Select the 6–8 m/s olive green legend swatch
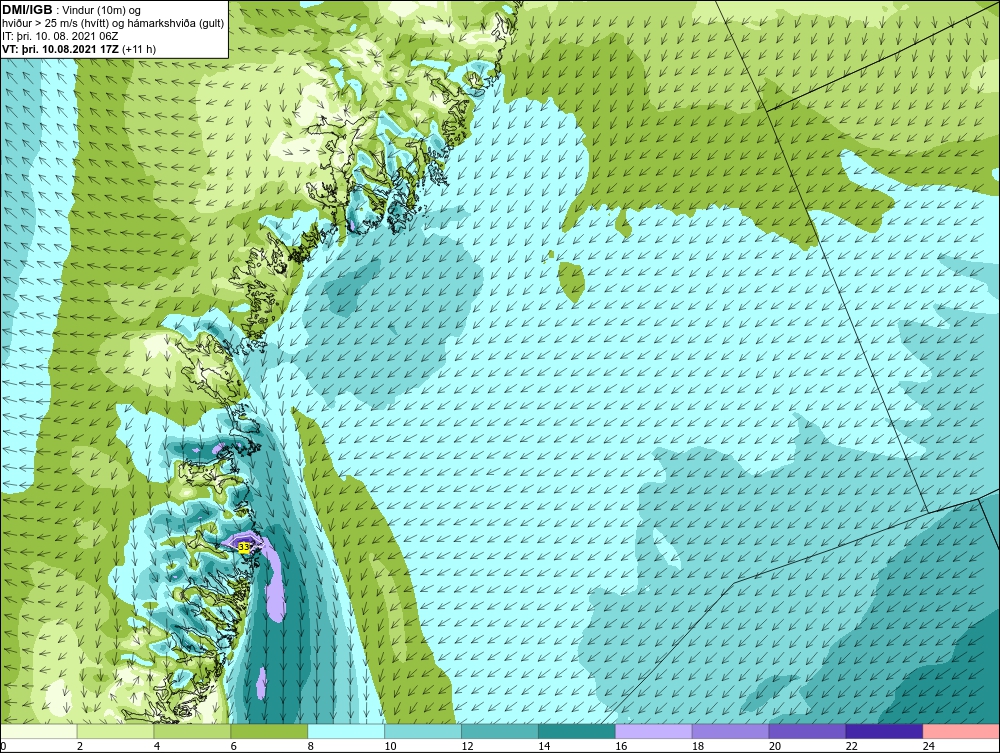This screenshot has height=753, width=1000. click(x=269, y=731)
